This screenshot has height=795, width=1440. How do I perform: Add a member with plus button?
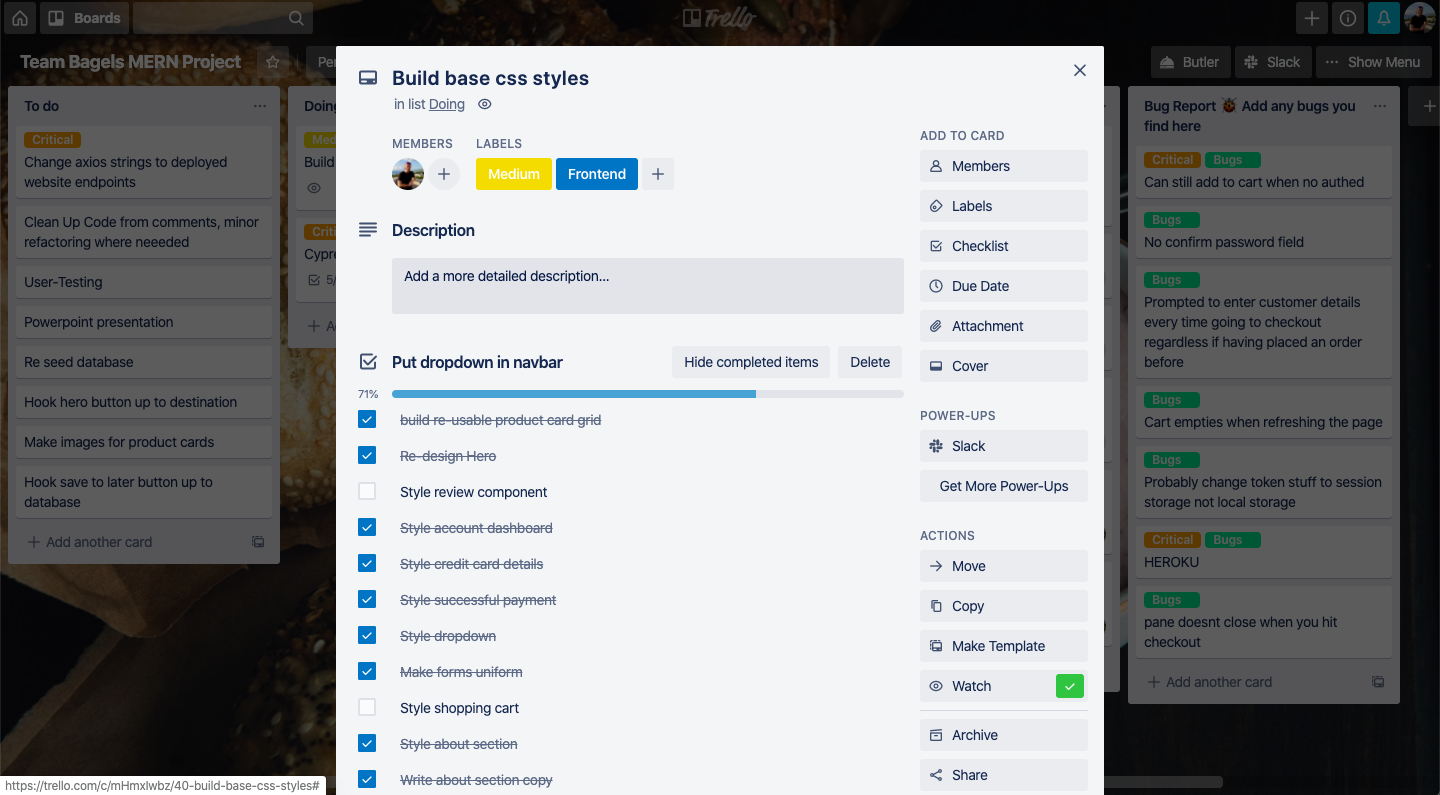point(443,174)
